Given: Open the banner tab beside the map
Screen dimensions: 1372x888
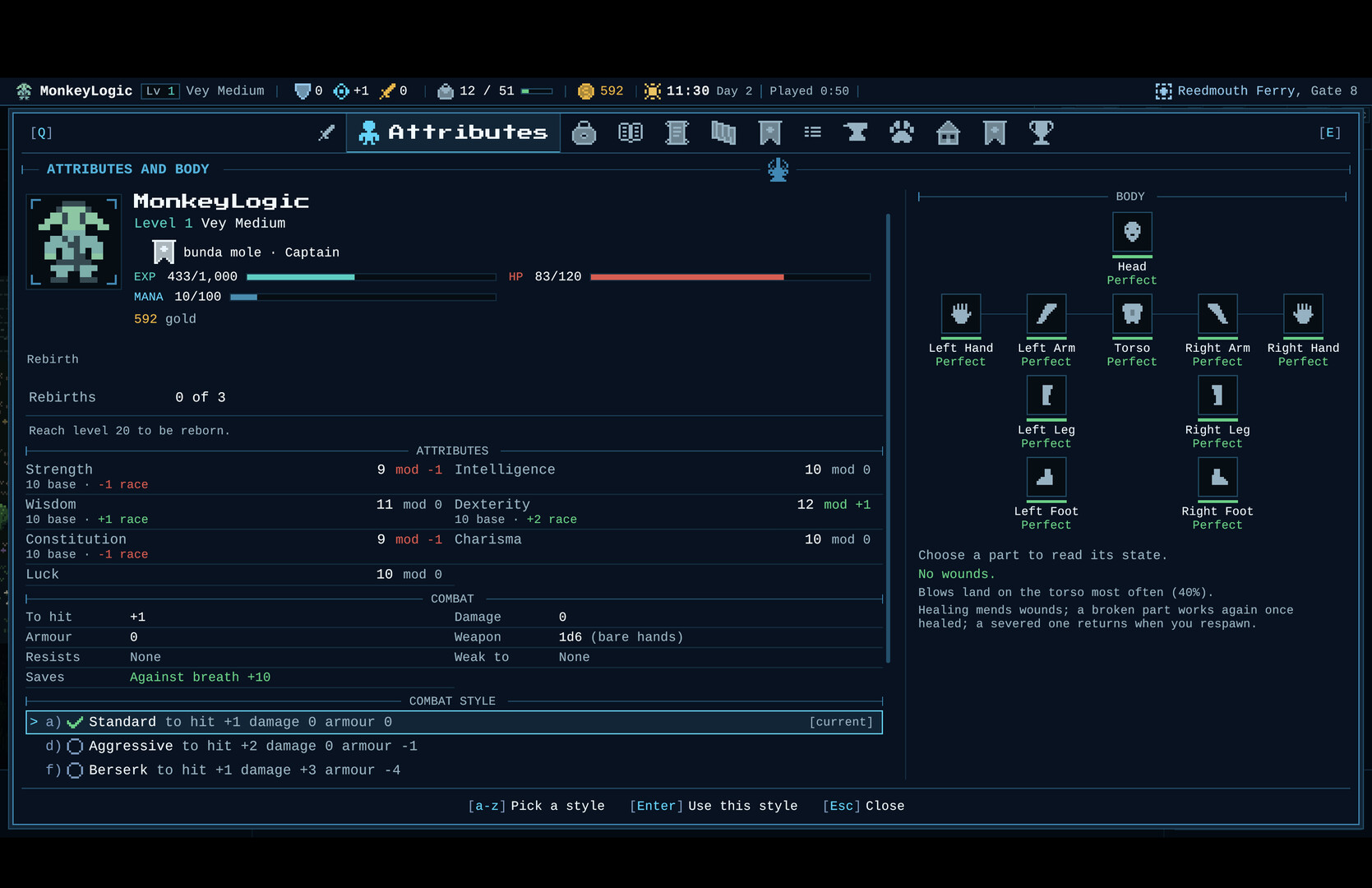Looking at the screenshot, I should click(x=770, y=132).
